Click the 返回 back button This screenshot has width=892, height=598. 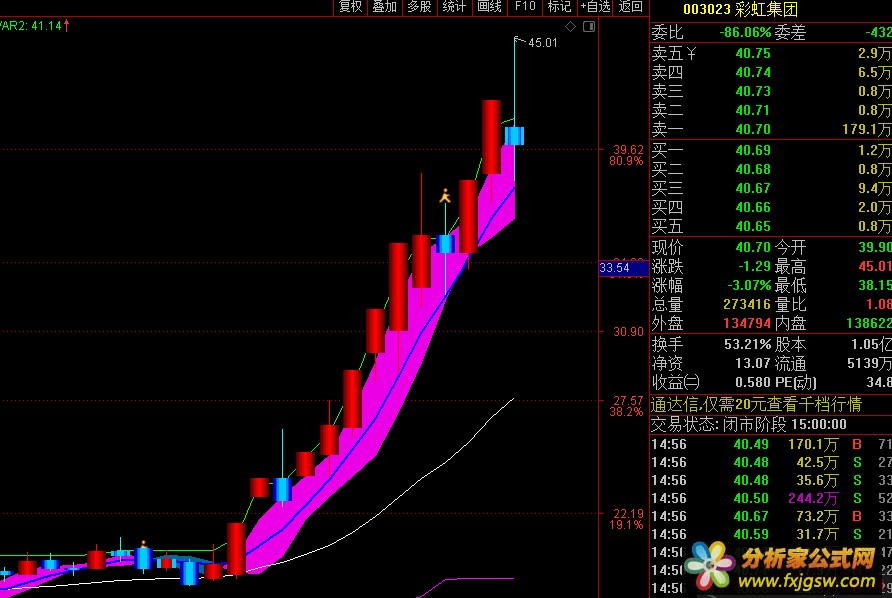click(x=630, y=7)
